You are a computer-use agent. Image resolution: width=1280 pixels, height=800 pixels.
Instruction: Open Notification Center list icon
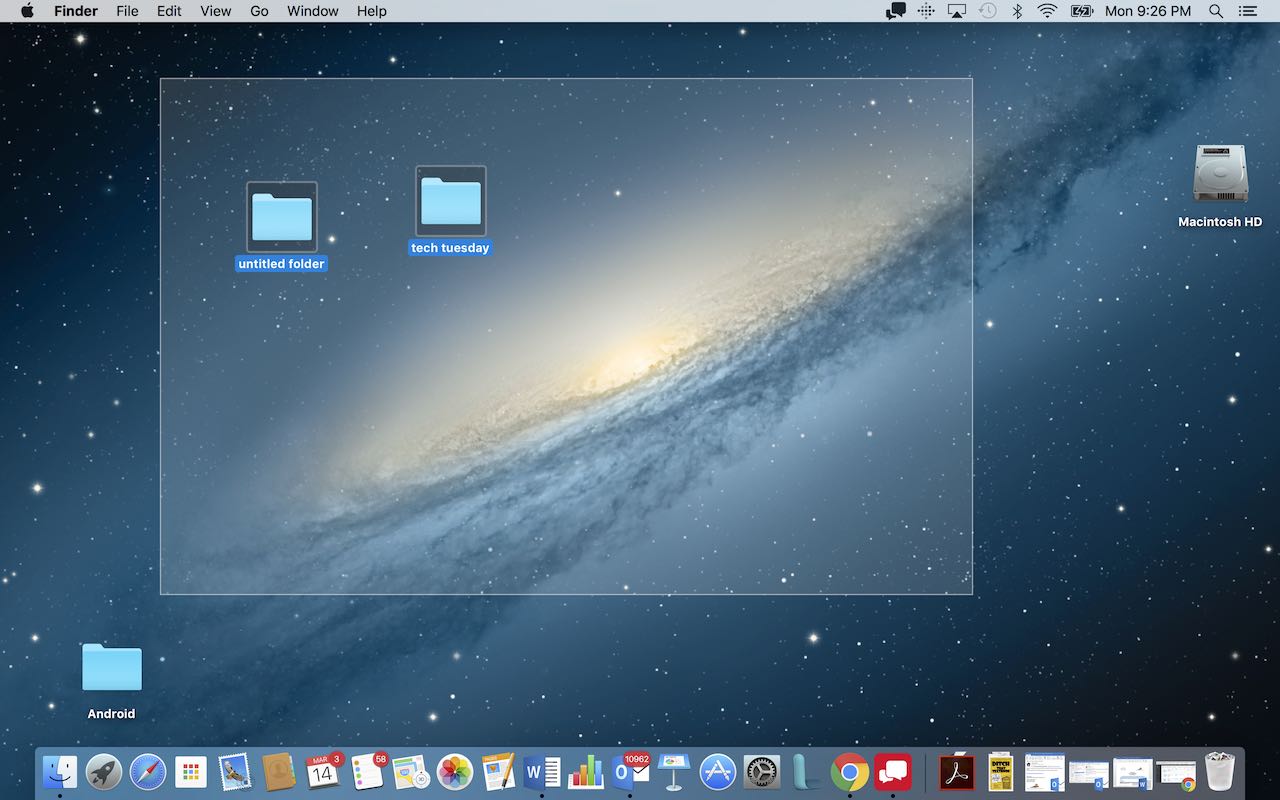[x=1247, y=11]
